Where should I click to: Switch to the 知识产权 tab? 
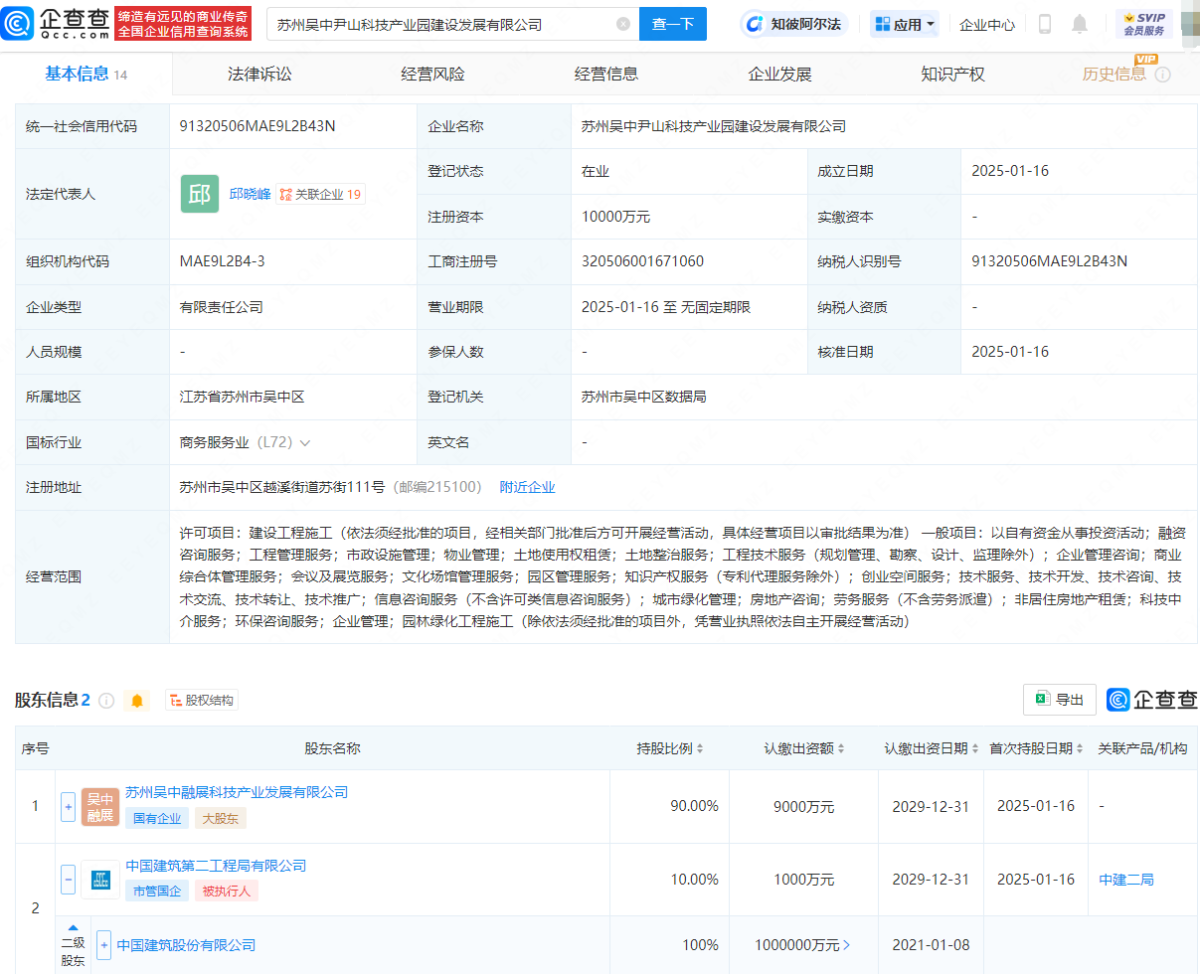(x=953, y=74)
